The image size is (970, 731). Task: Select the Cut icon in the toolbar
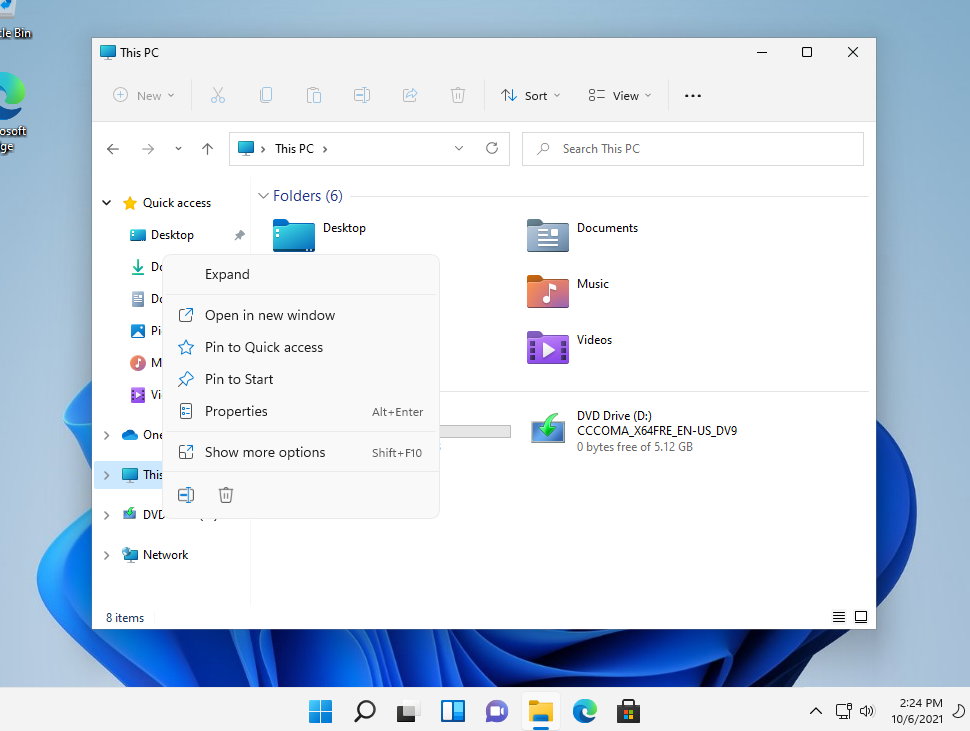[218, 95]
